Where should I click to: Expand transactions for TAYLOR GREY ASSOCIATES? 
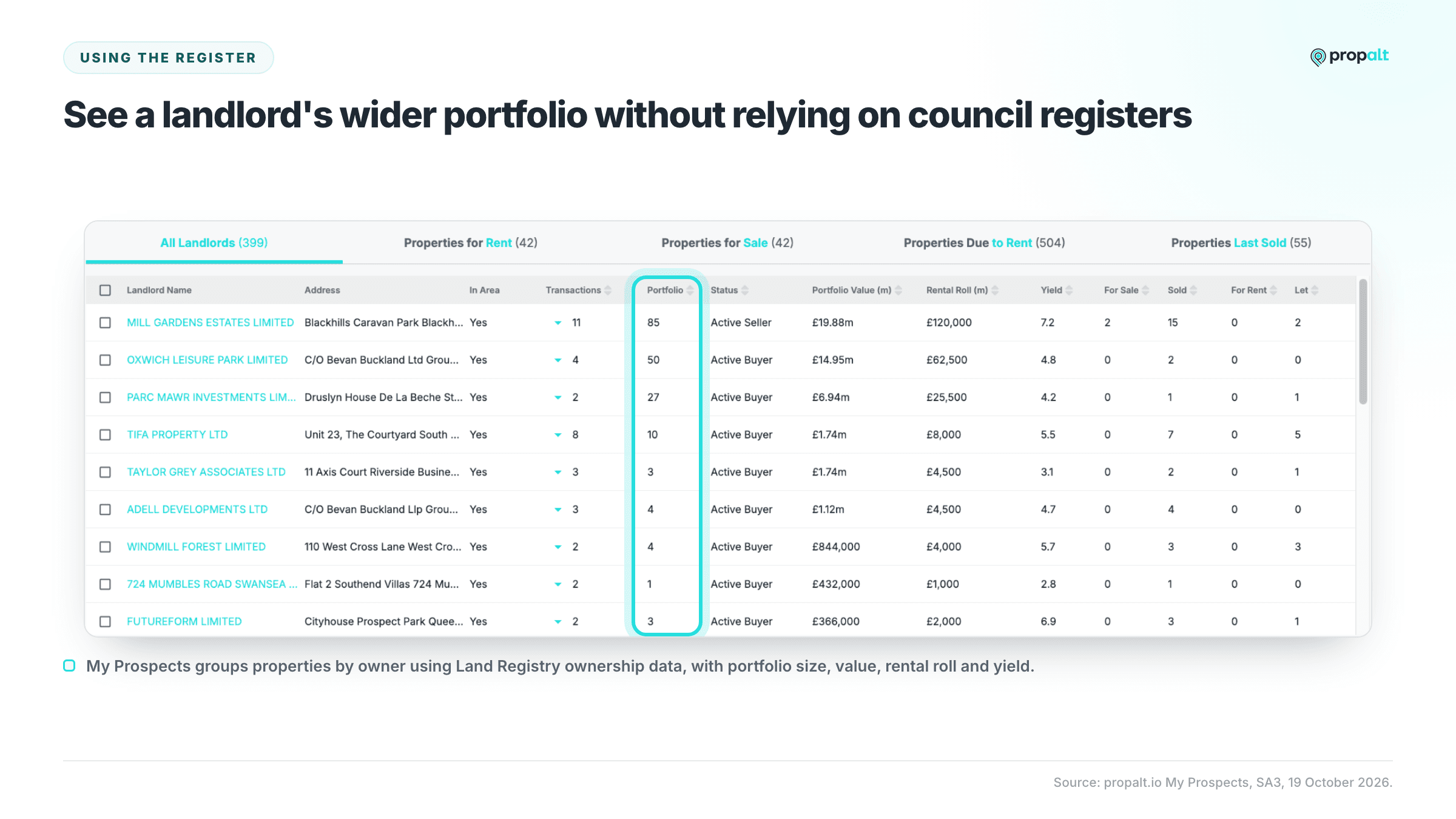coord(558,473)
